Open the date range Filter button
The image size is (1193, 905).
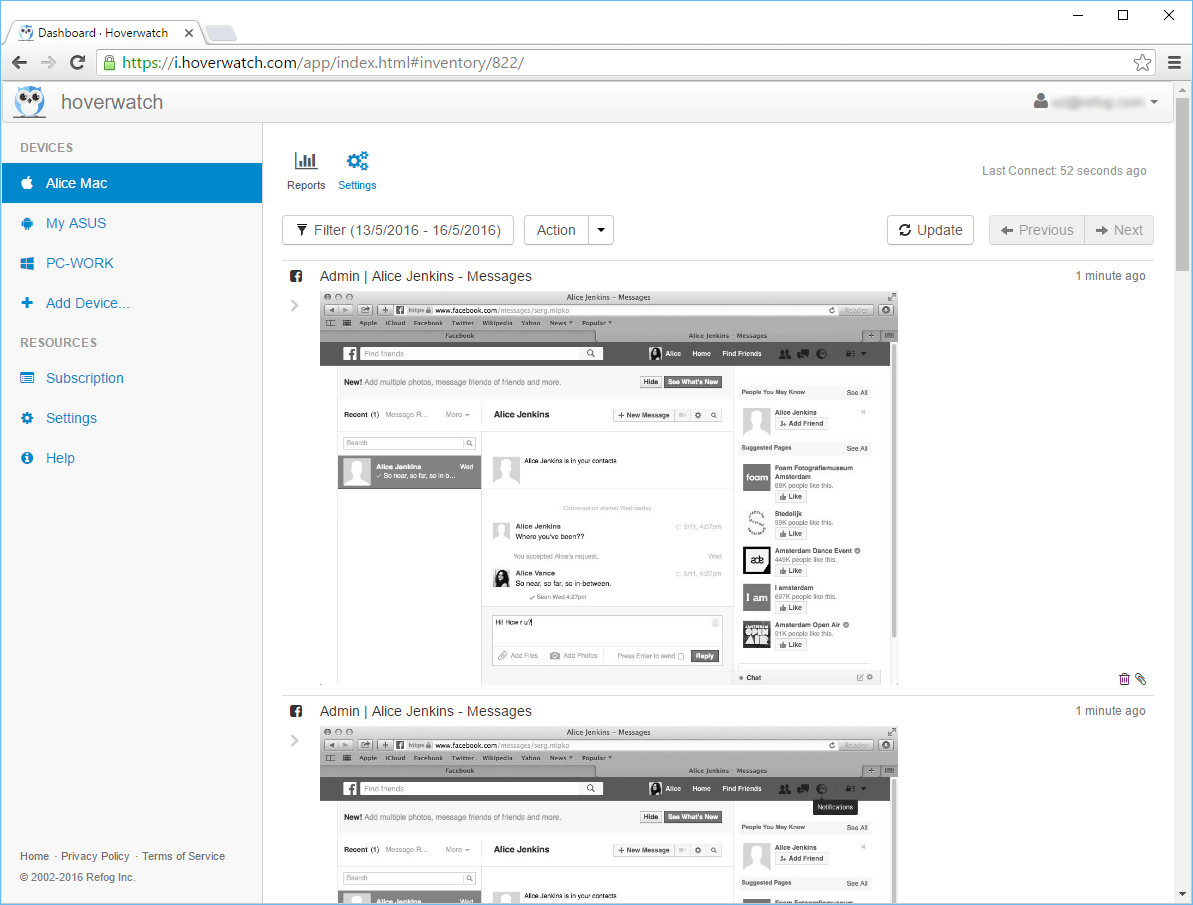coord(398,230)
